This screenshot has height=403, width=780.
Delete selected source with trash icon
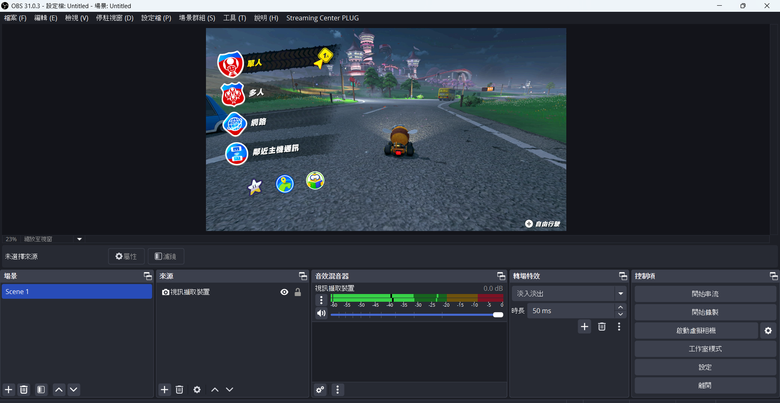(180, 390)
